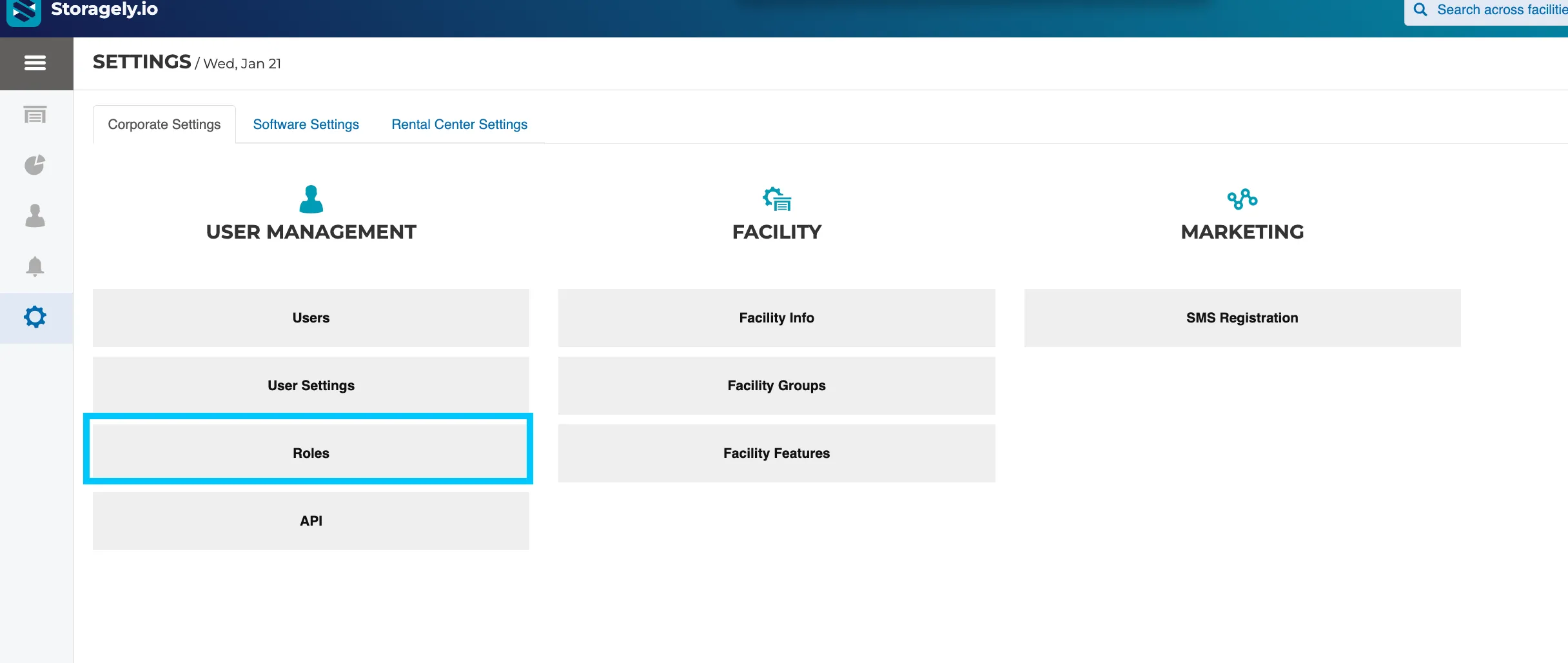
Task: Click the MARKETING section heading
Action: [x=1242, y=232]
